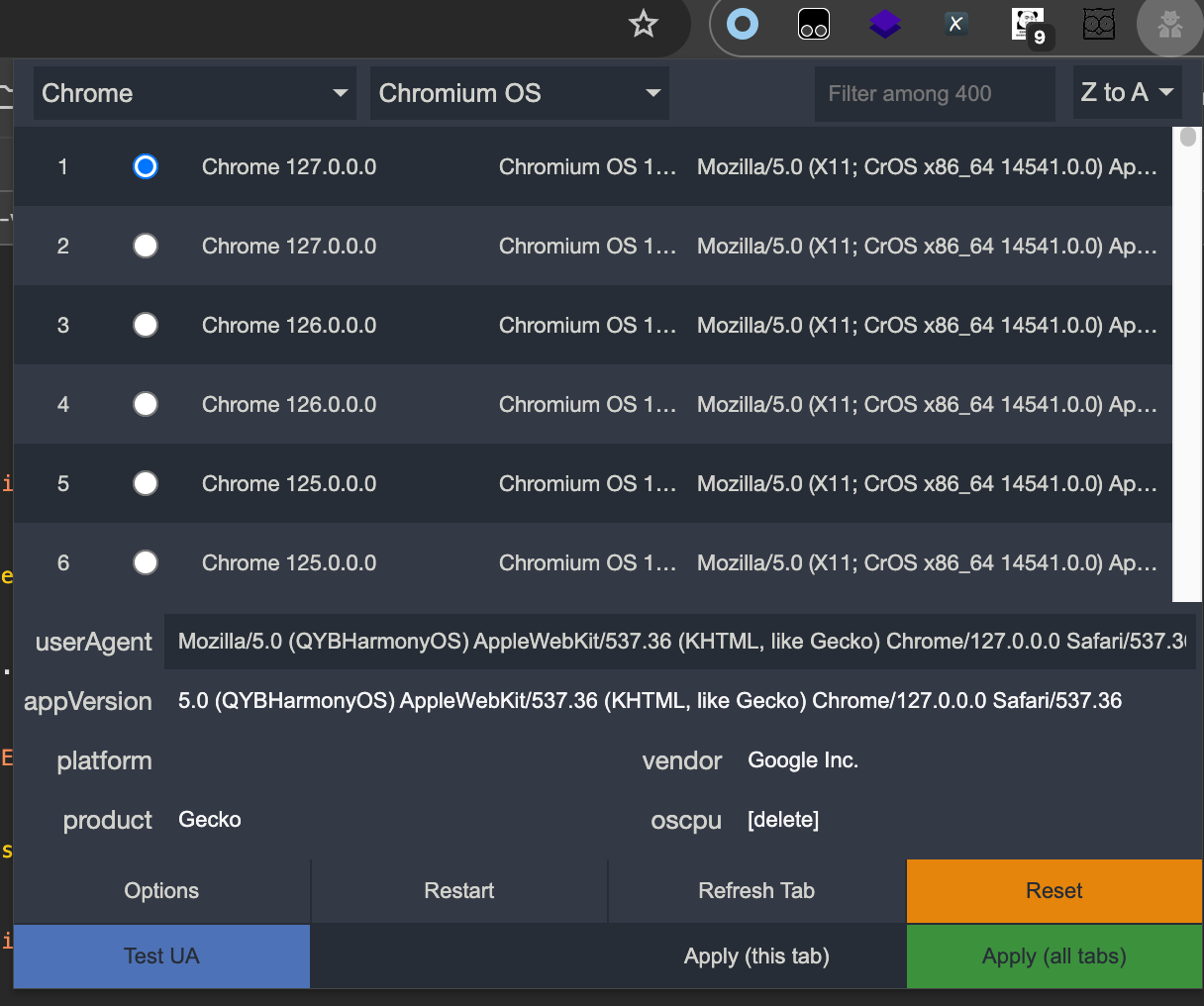Click the row number 4 cell
This screenshot has width=1204, height=1006.
pos(63,404)
